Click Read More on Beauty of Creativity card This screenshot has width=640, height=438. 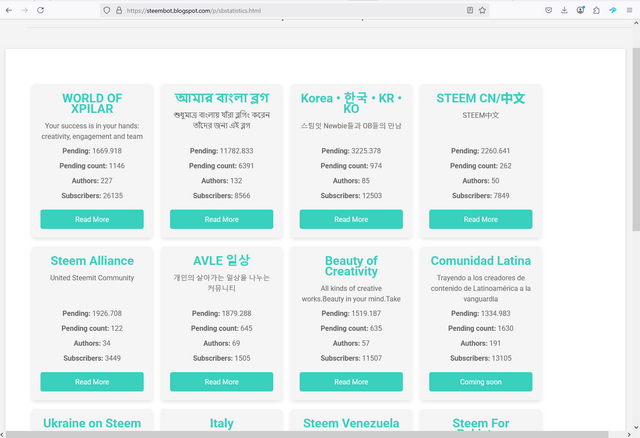point(351,382)
